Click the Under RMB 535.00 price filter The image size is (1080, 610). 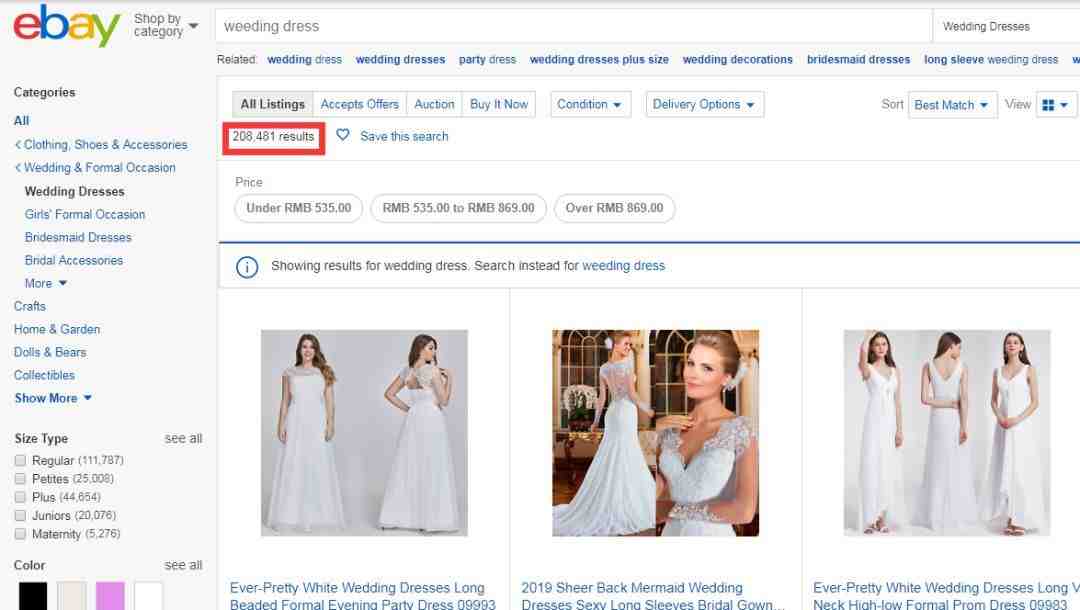point(298,208)
